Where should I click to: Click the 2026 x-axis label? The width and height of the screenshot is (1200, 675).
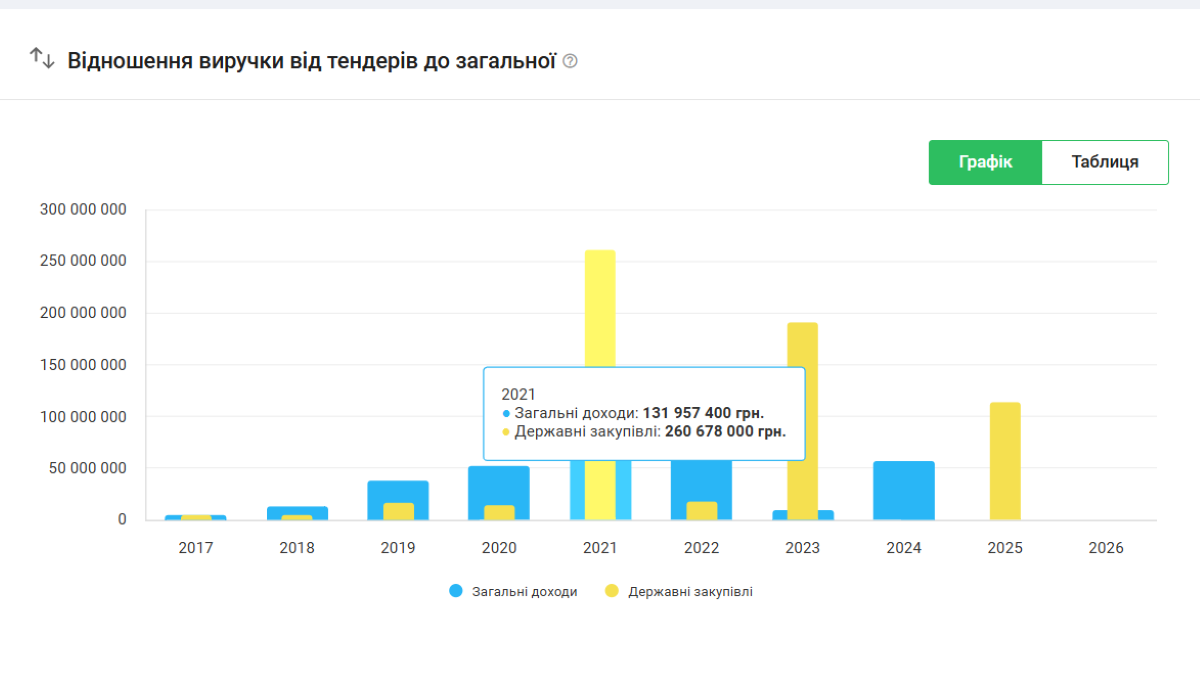pyautogui.click(x=1106, y=548)
